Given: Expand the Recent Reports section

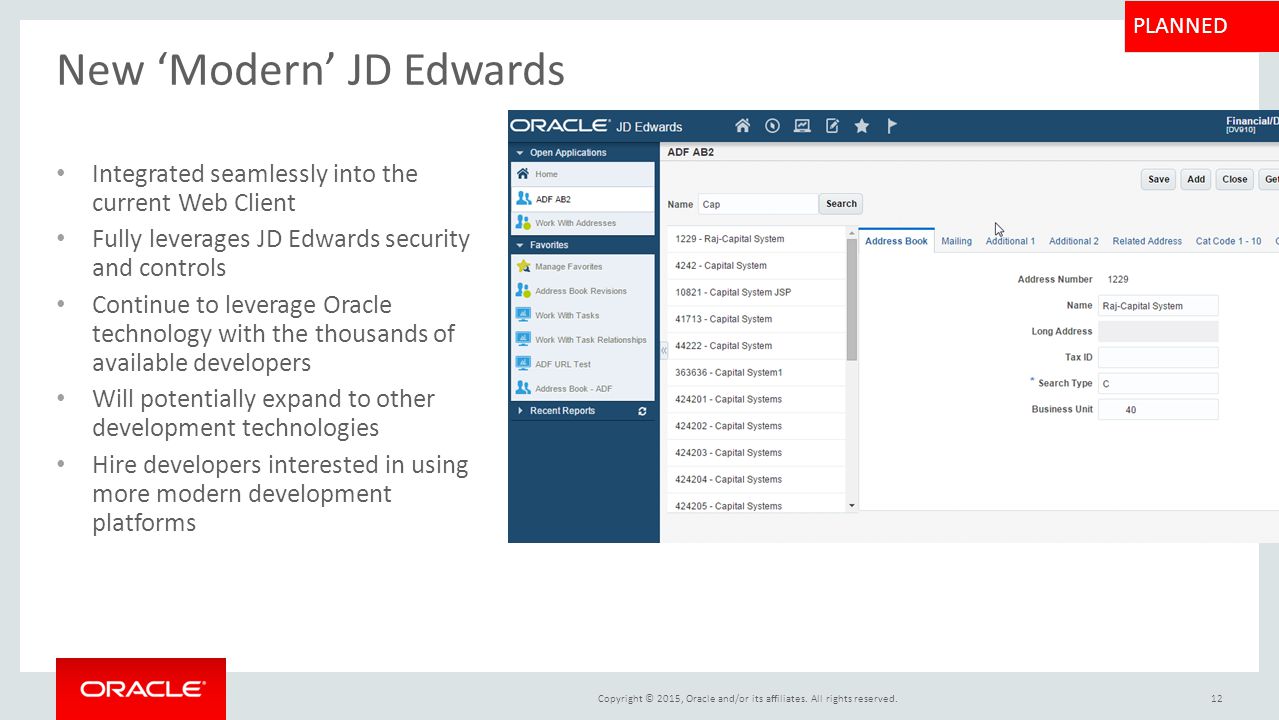Looking at the screenshot, I should tap(520, 411).
